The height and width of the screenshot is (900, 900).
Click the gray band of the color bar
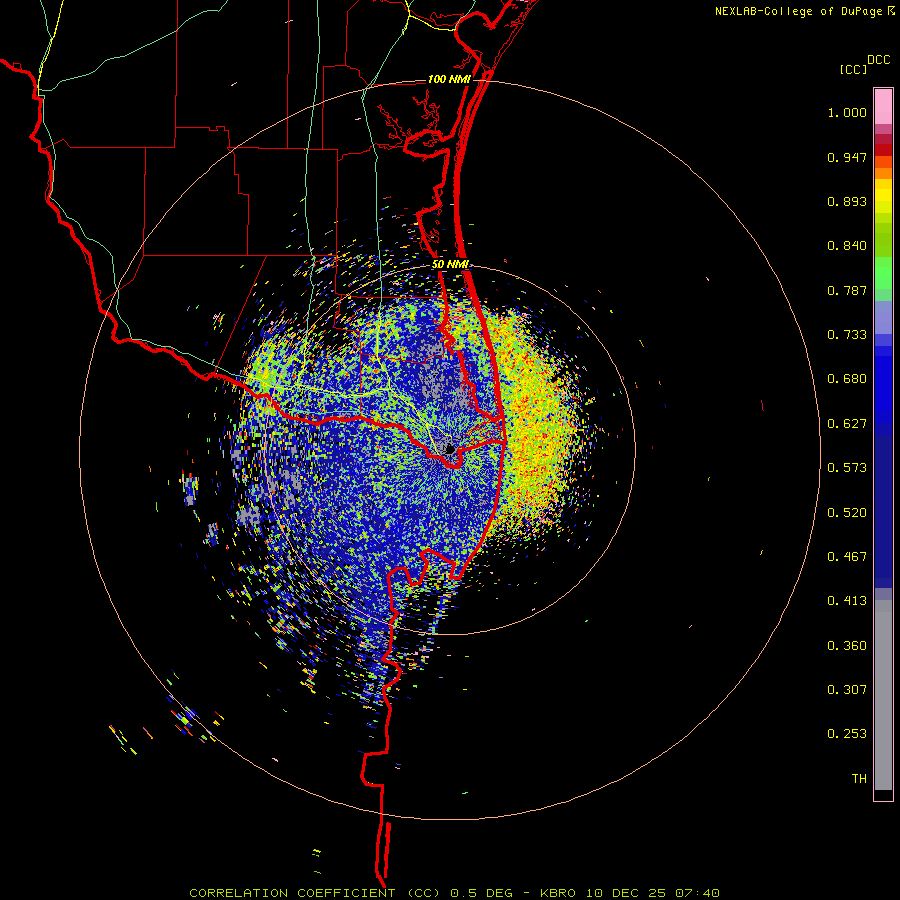pos(883,695)
